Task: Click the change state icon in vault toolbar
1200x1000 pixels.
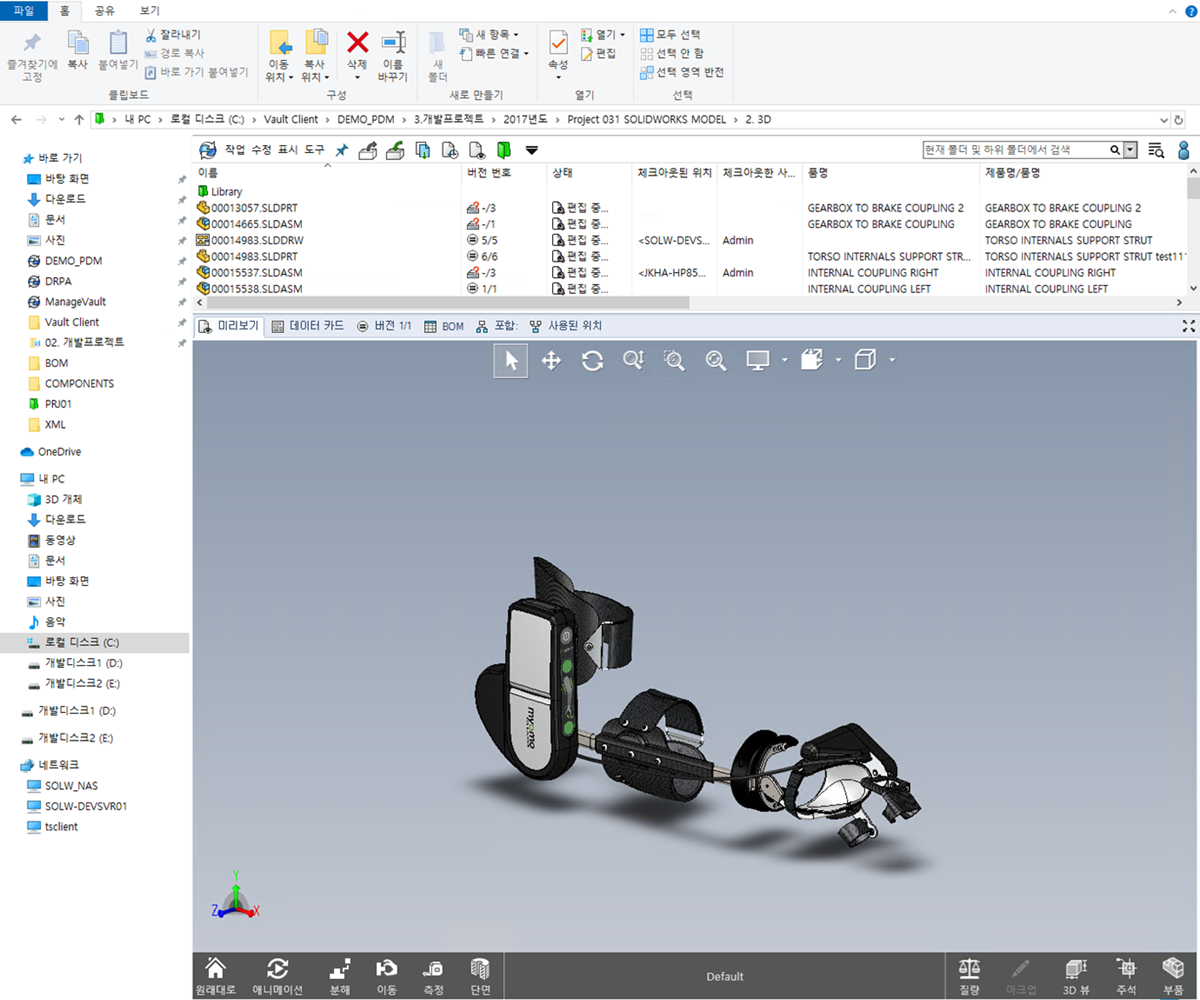Action: coord(477,150)
